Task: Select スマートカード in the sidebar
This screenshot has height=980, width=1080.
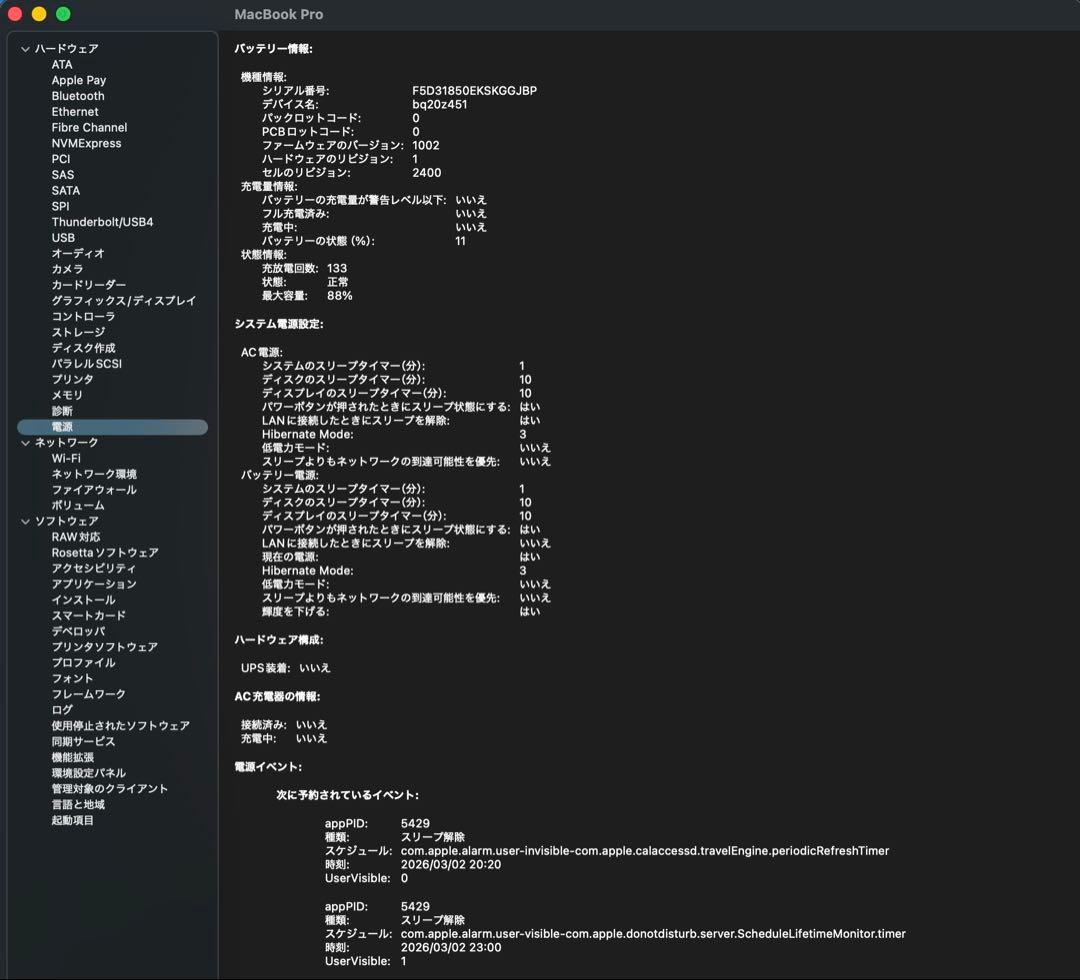Action: tap(89, 616)
